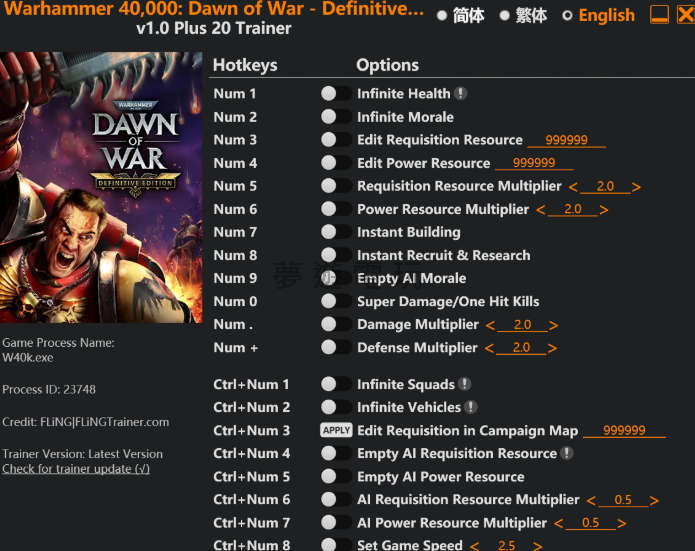Enable Instant Building toggle
This screenshot has width=695, height=551.
pos(336,232)
